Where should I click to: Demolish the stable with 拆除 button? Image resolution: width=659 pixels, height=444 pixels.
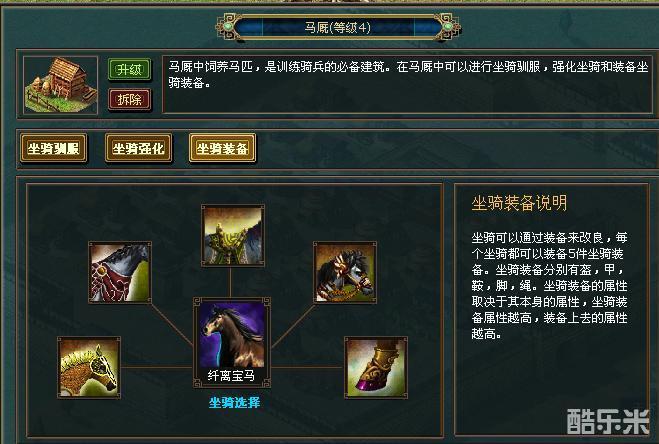click(129, 100)
